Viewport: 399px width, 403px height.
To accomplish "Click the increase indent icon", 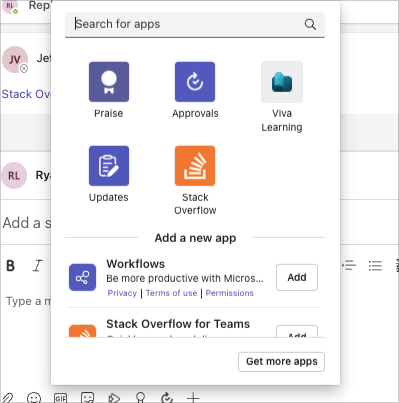I will pyautogui.click(x=349, y=266).
